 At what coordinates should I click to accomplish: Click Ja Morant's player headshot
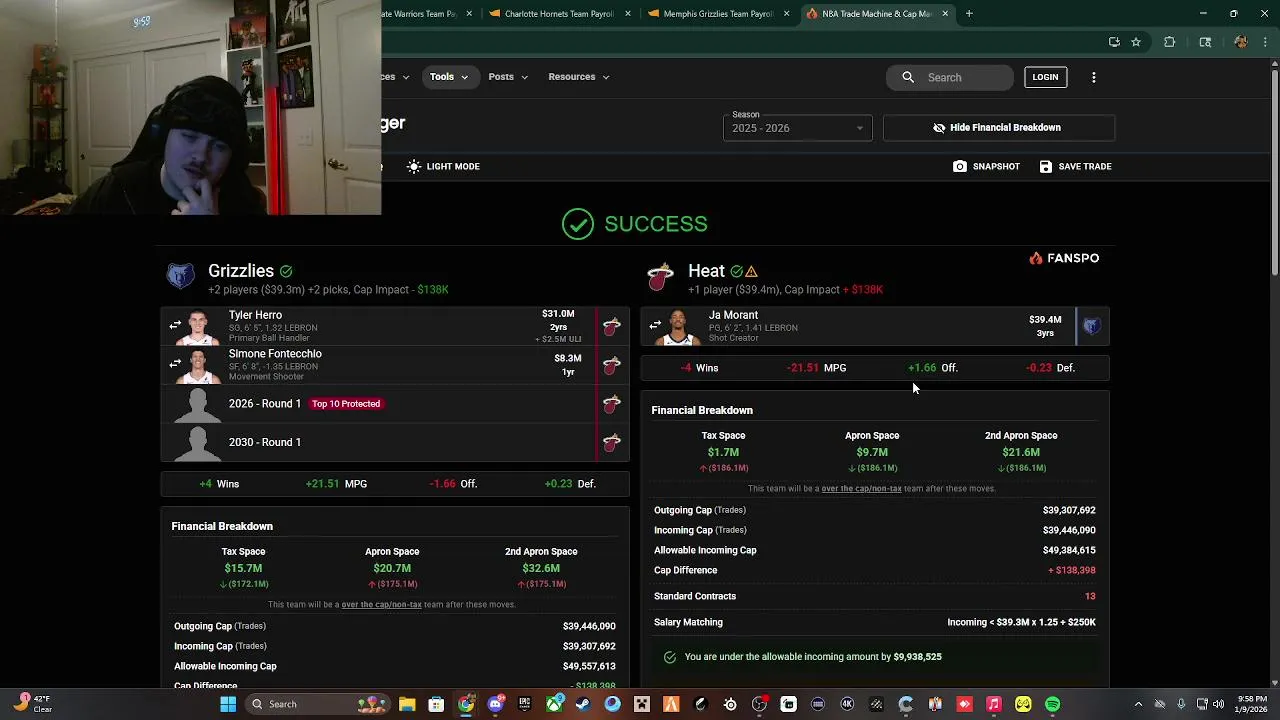(x=678, y=328)
